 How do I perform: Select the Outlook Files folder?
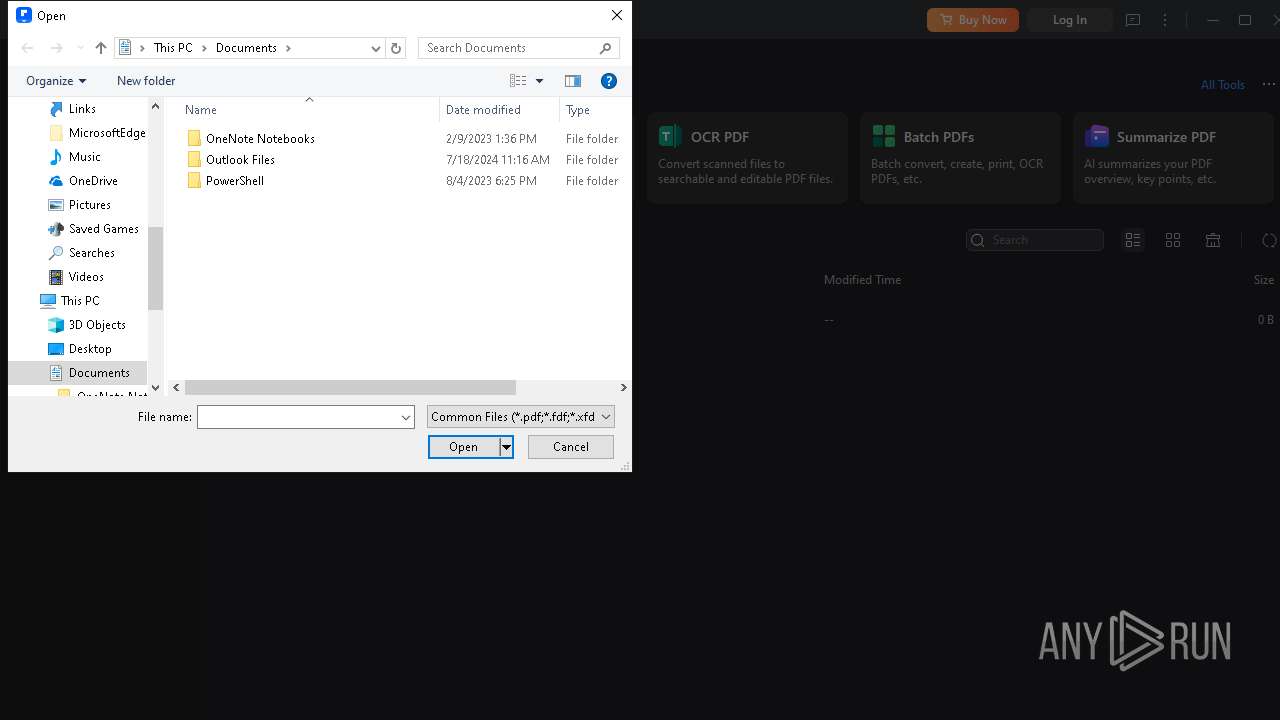click(240, 160)
